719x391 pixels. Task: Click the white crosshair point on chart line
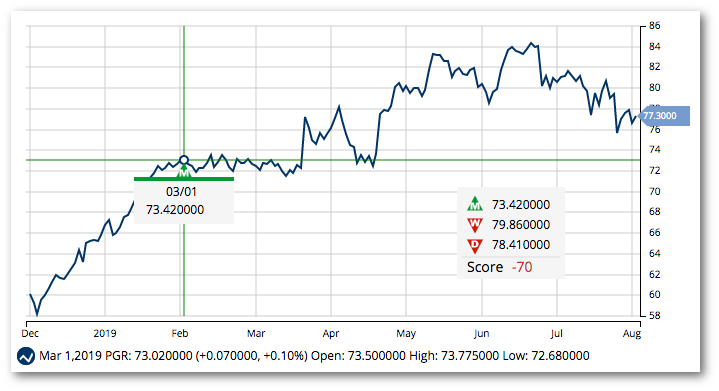click(x=184, y=160)
